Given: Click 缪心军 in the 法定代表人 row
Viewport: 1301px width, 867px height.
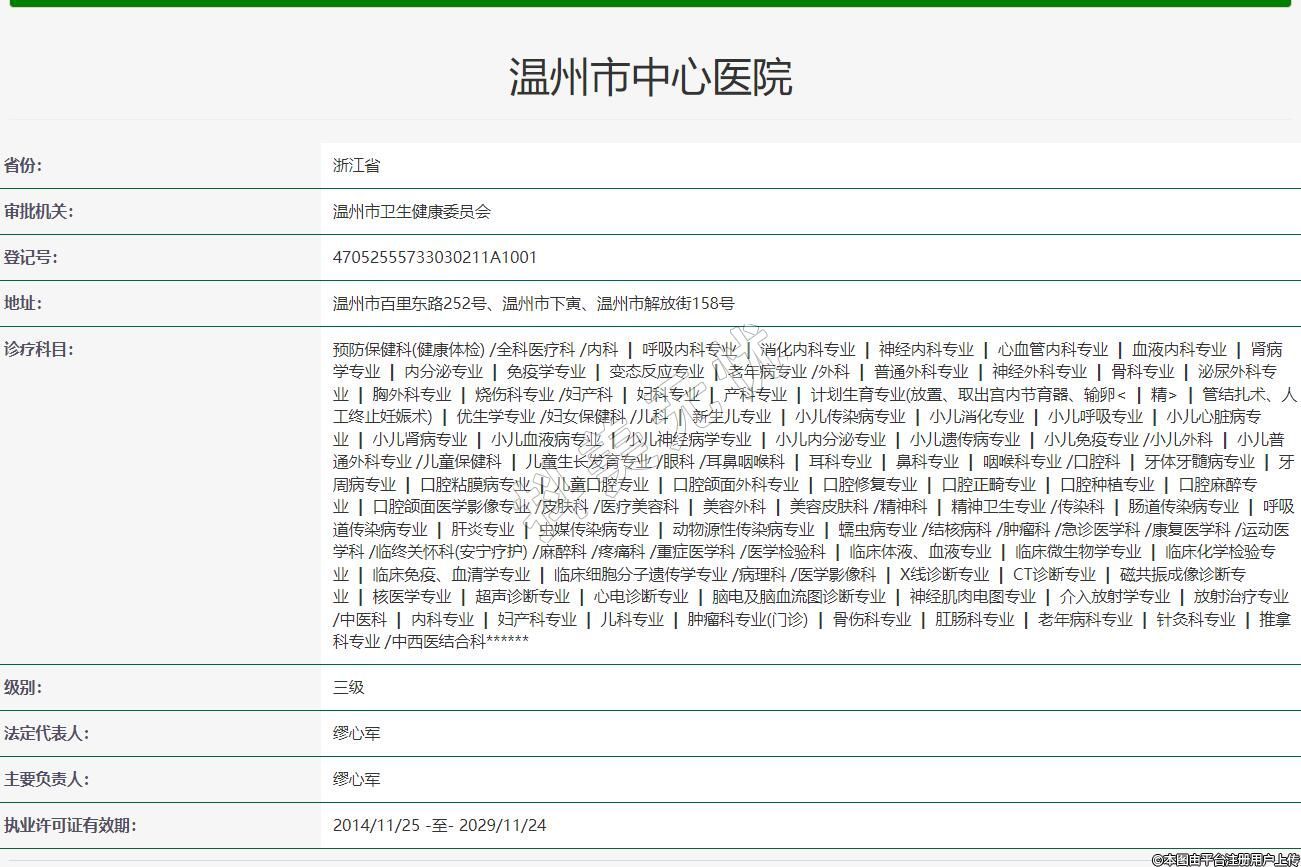Looking at the screenshot, I should (356, 734).
